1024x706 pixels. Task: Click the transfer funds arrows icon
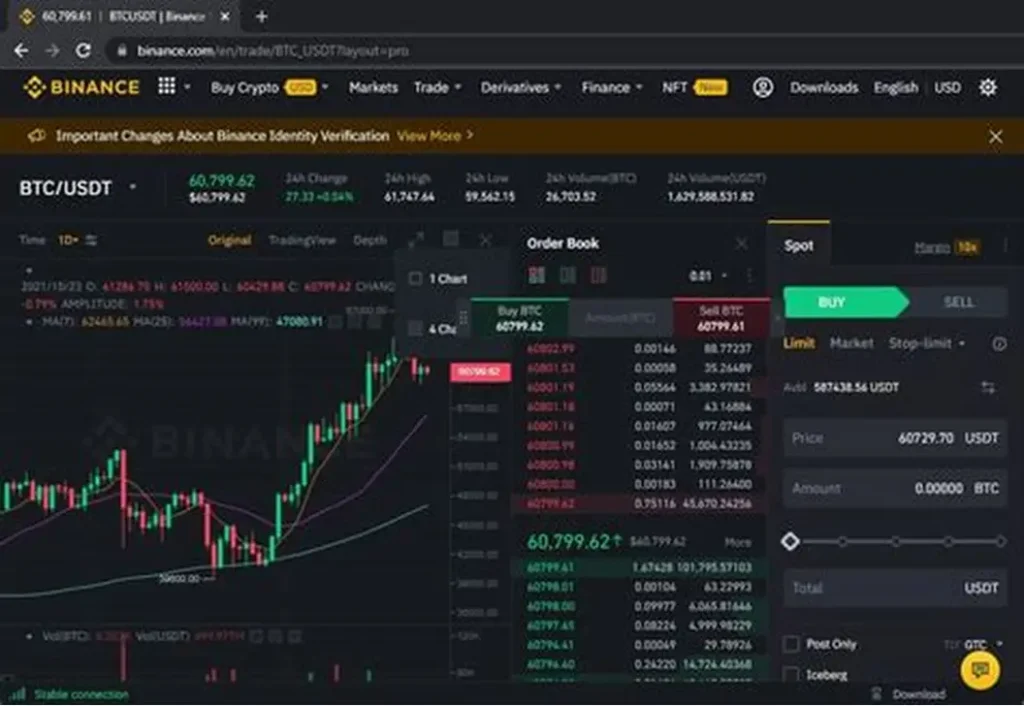(x=988, y=387)
